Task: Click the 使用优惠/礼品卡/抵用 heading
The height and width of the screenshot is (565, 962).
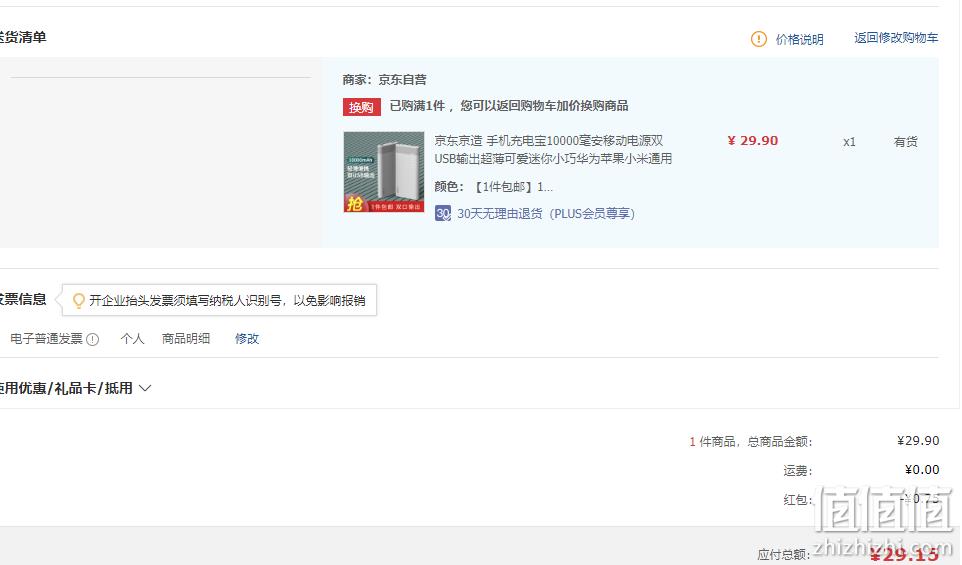Action: coord(64,388)
